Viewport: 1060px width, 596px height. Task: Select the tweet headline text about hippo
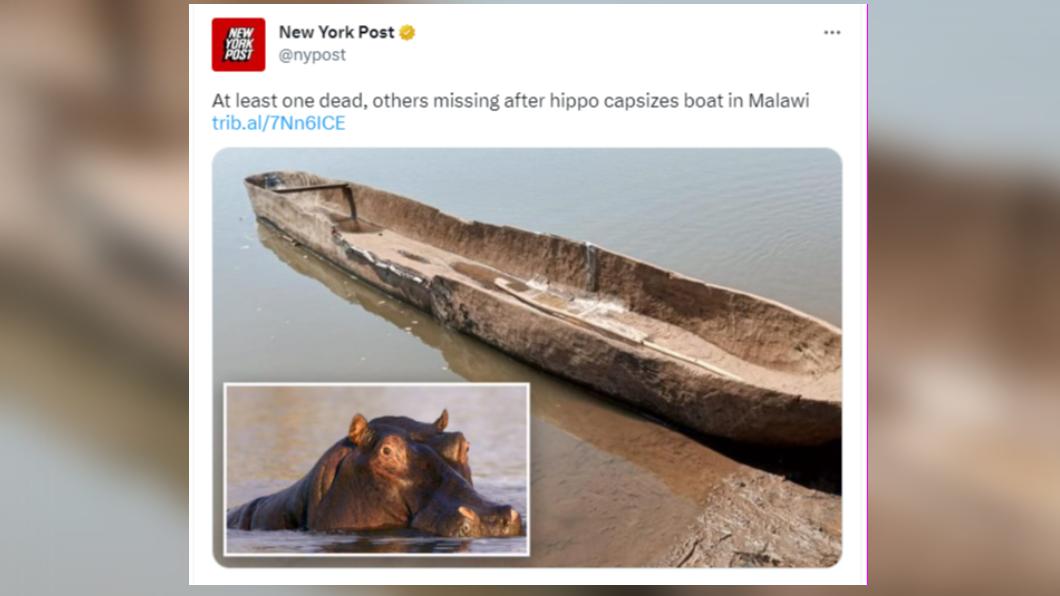pyautogui.click(x=510, y=101)
